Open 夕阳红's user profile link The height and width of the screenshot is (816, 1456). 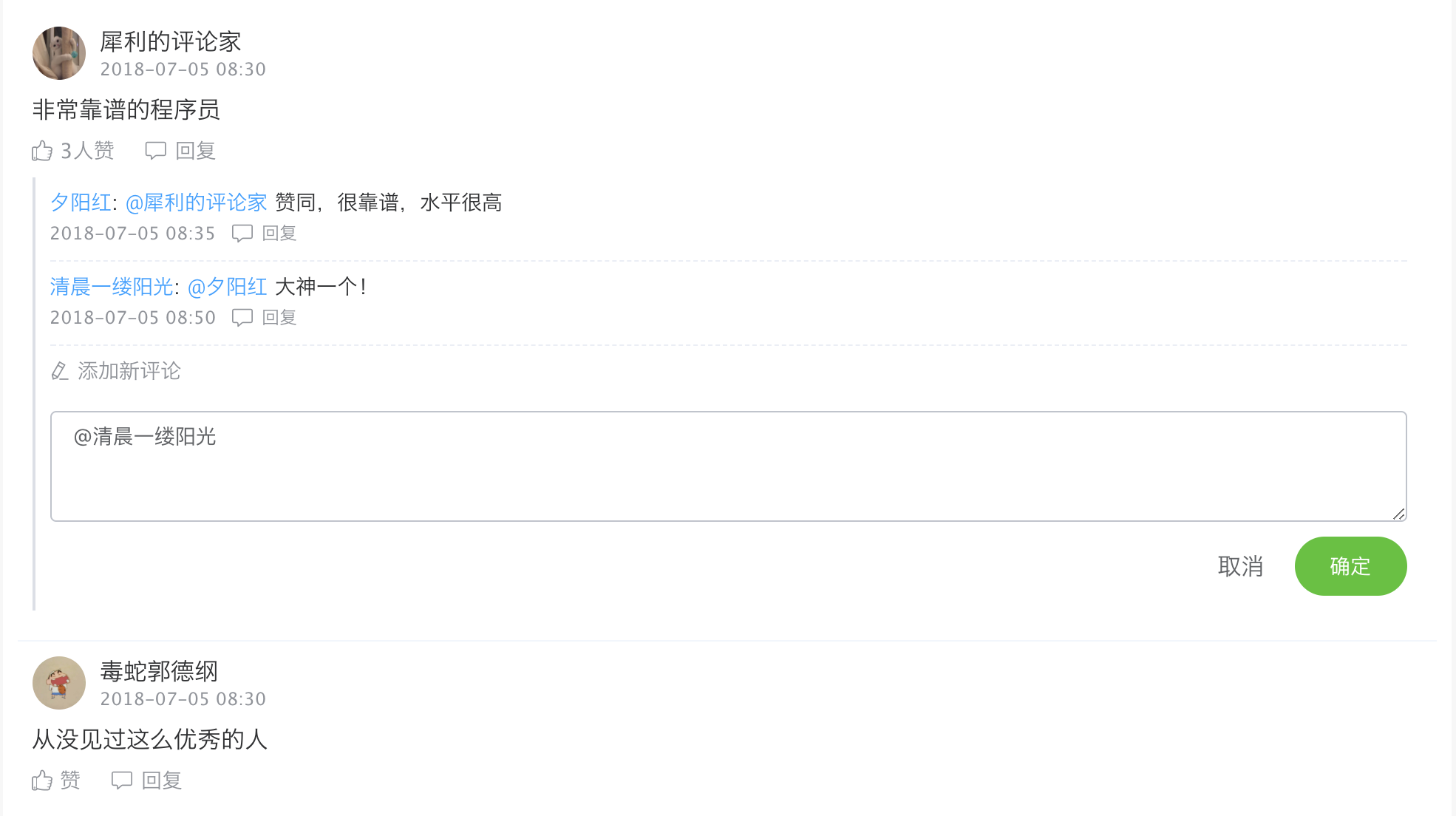[81, 203]
